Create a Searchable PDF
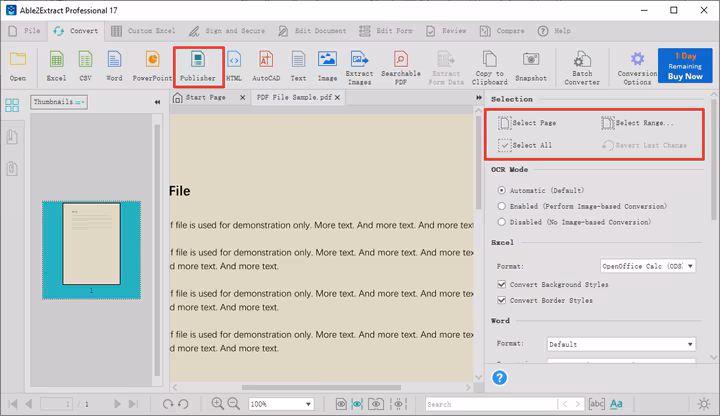The image size is (720, 416). click(401, 68)
